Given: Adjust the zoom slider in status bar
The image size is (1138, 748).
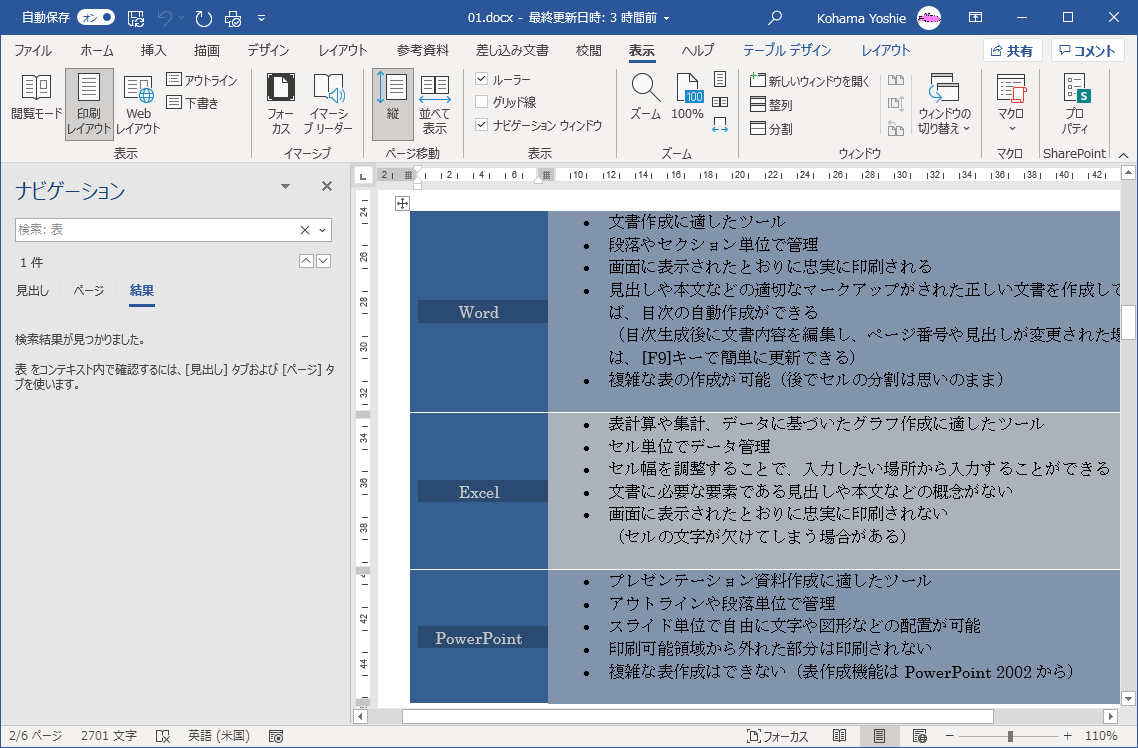Looking at the screenshot, I should (x=1010, y=736).
